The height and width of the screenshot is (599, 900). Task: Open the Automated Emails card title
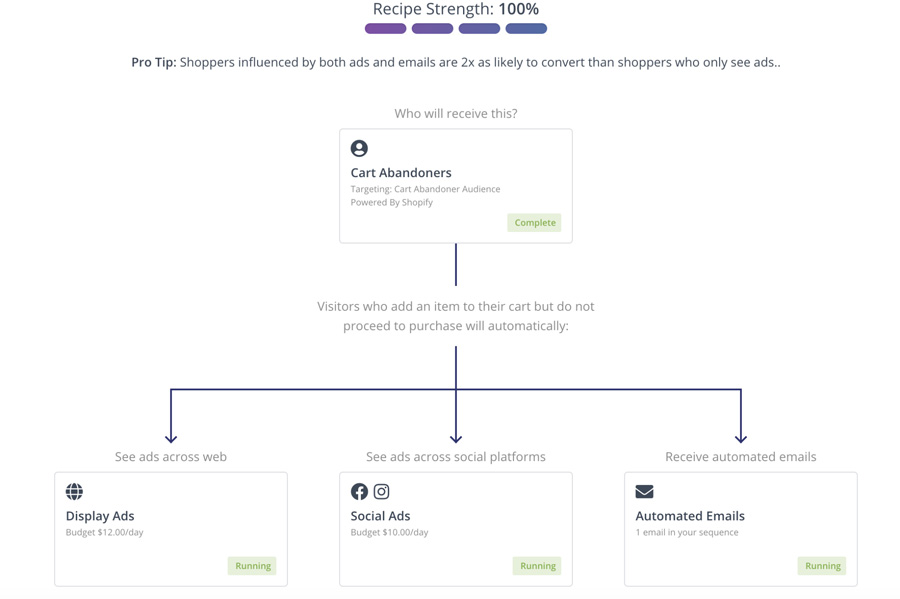point(690,516)
